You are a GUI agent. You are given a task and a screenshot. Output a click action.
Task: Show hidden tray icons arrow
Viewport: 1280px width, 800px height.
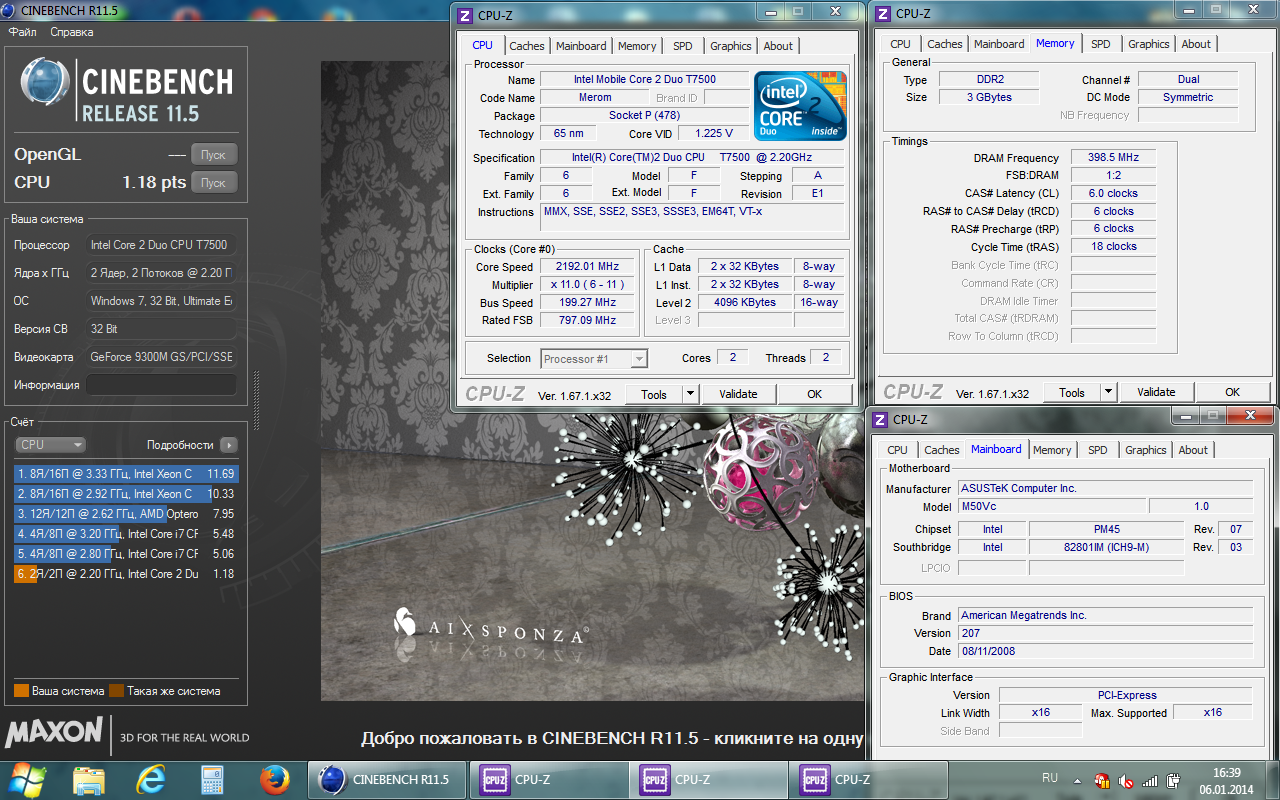1079,779
